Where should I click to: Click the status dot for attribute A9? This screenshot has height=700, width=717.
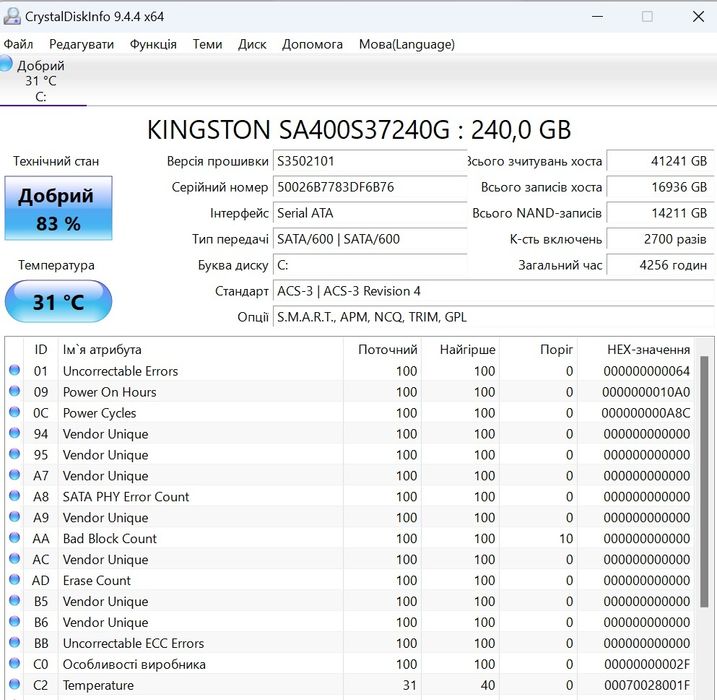pyautogui.click(x=15, y=516)
